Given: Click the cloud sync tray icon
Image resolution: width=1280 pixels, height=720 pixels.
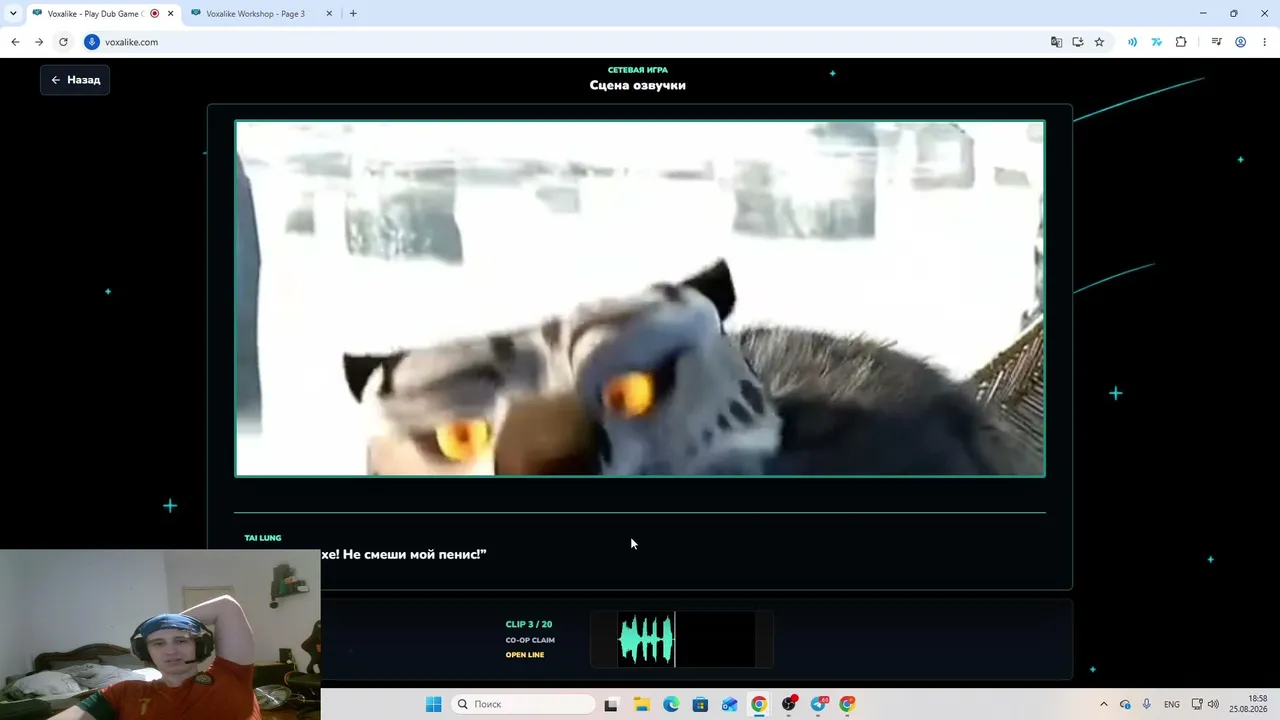Looking at the screenshot, I should tap(1125, 704).
